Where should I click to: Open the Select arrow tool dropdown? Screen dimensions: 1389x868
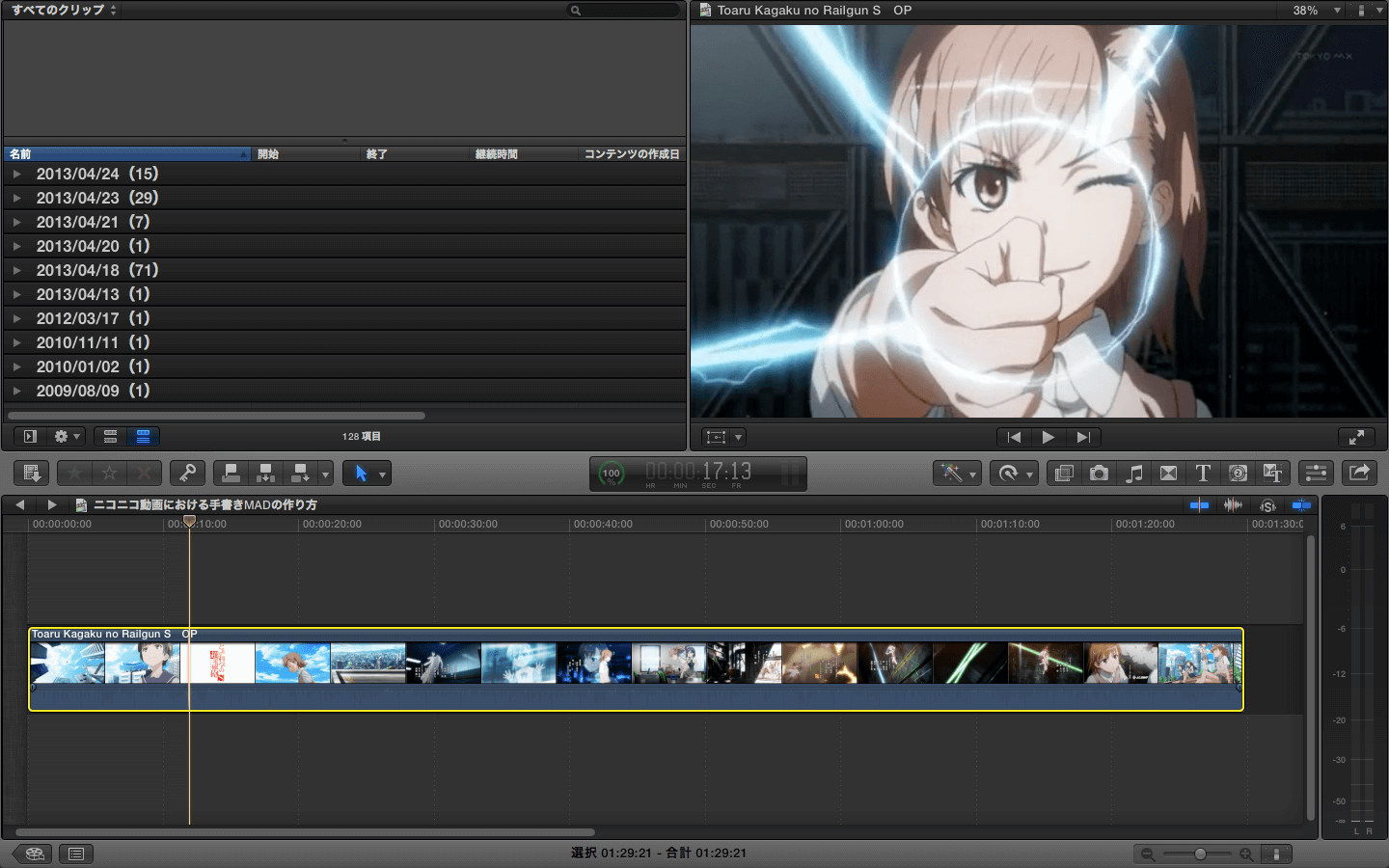[368, 474]
